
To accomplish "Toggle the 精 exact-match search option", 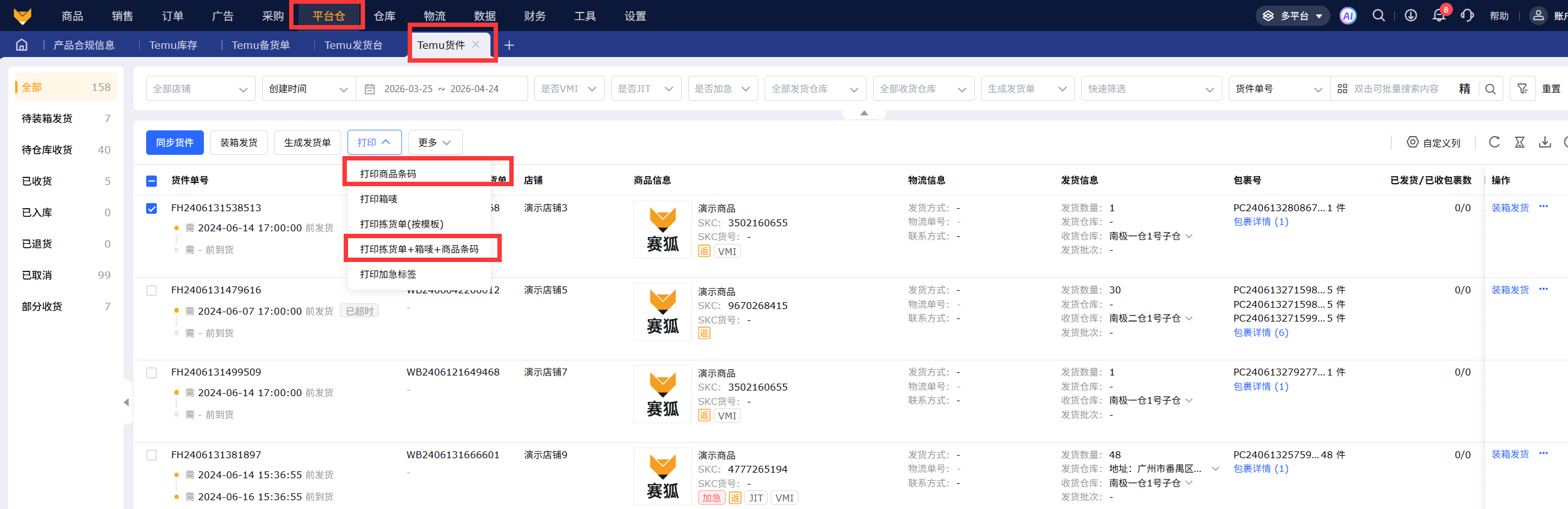I will click(1465, 89).
